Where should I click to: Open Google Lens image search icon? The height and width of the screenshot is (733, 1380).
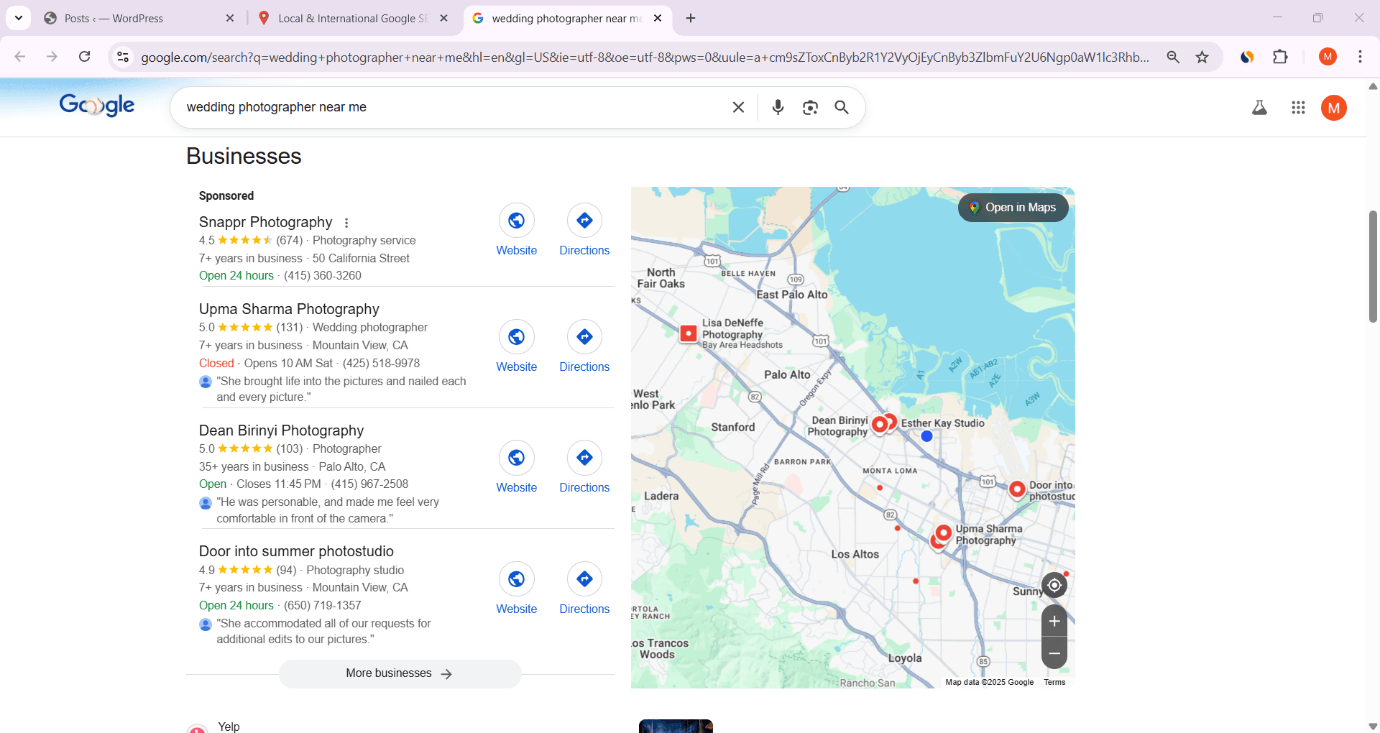point(810,107)
